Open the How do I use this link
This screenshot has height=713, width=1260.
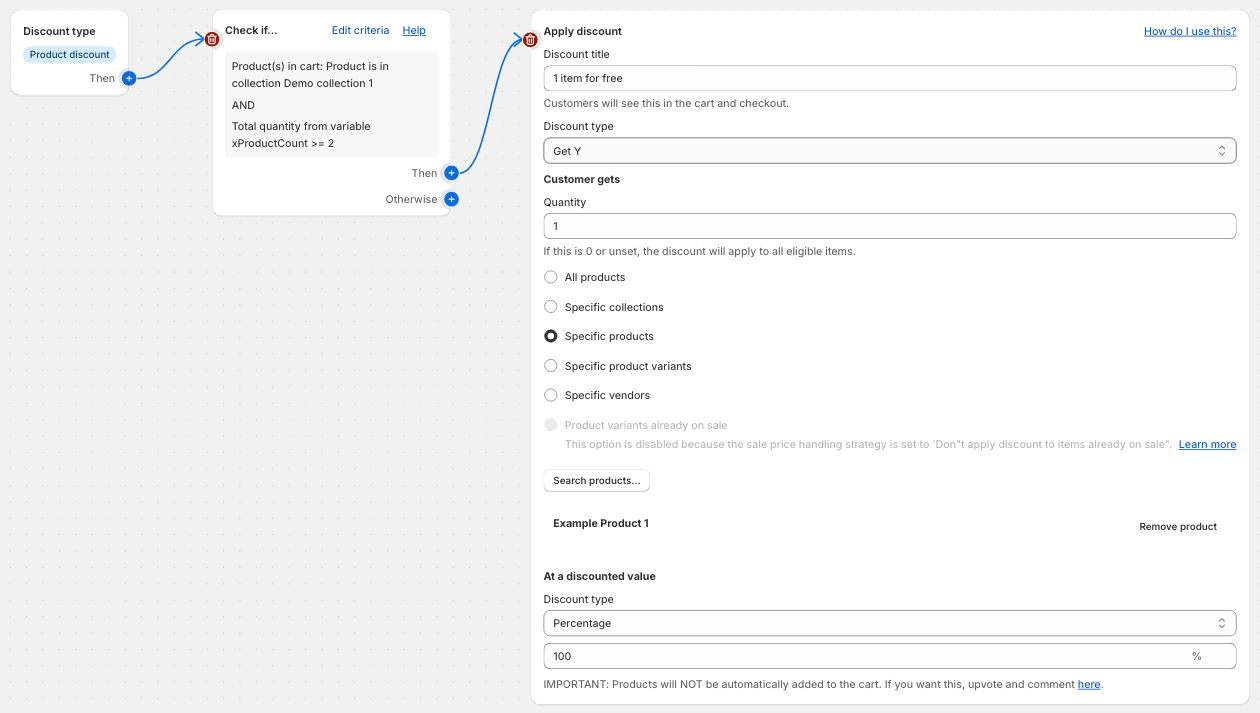[x=1189, y=31]
